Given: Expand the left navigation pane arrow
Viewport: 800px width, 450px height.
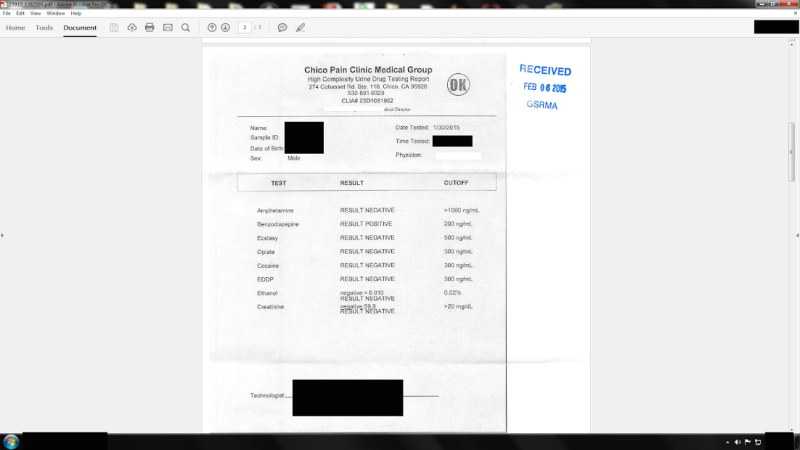Looking at the screenshot, I should coord(3,235).
